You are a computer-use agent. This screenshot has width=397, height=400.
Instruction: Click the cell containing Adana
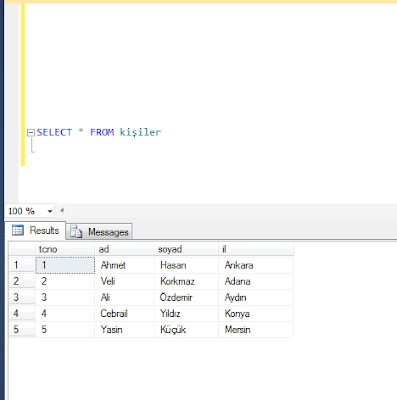[256, 281]
